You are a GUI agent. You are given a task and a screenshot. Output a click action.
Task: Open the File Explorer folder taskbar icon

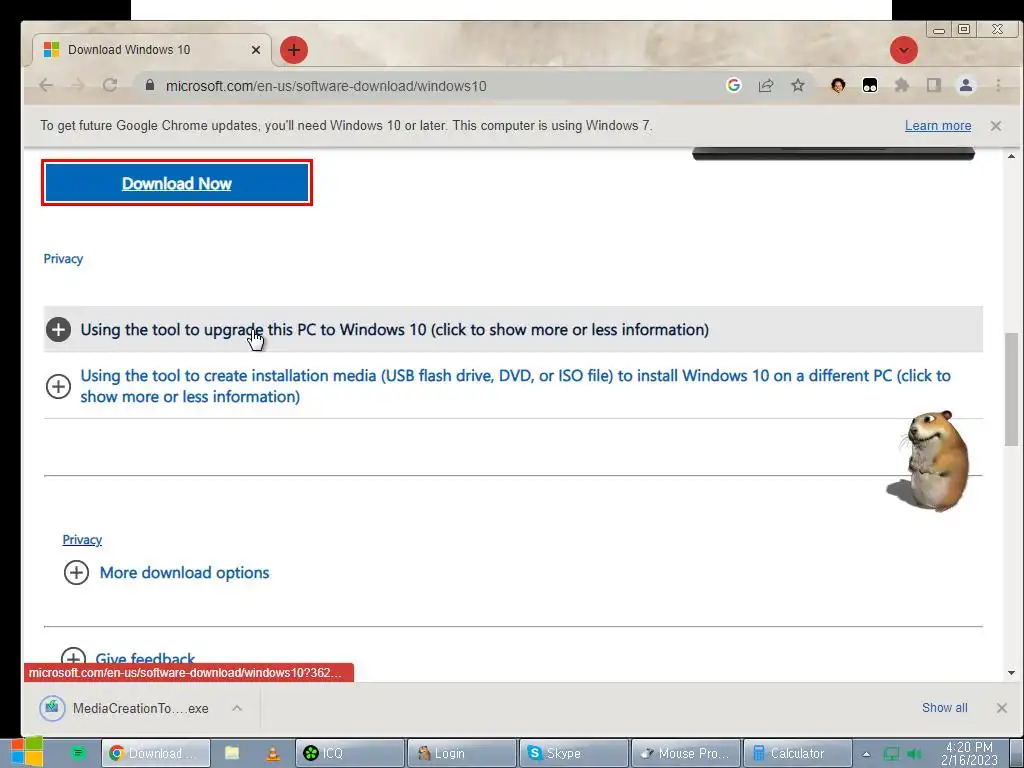click(x=232, y=753)
